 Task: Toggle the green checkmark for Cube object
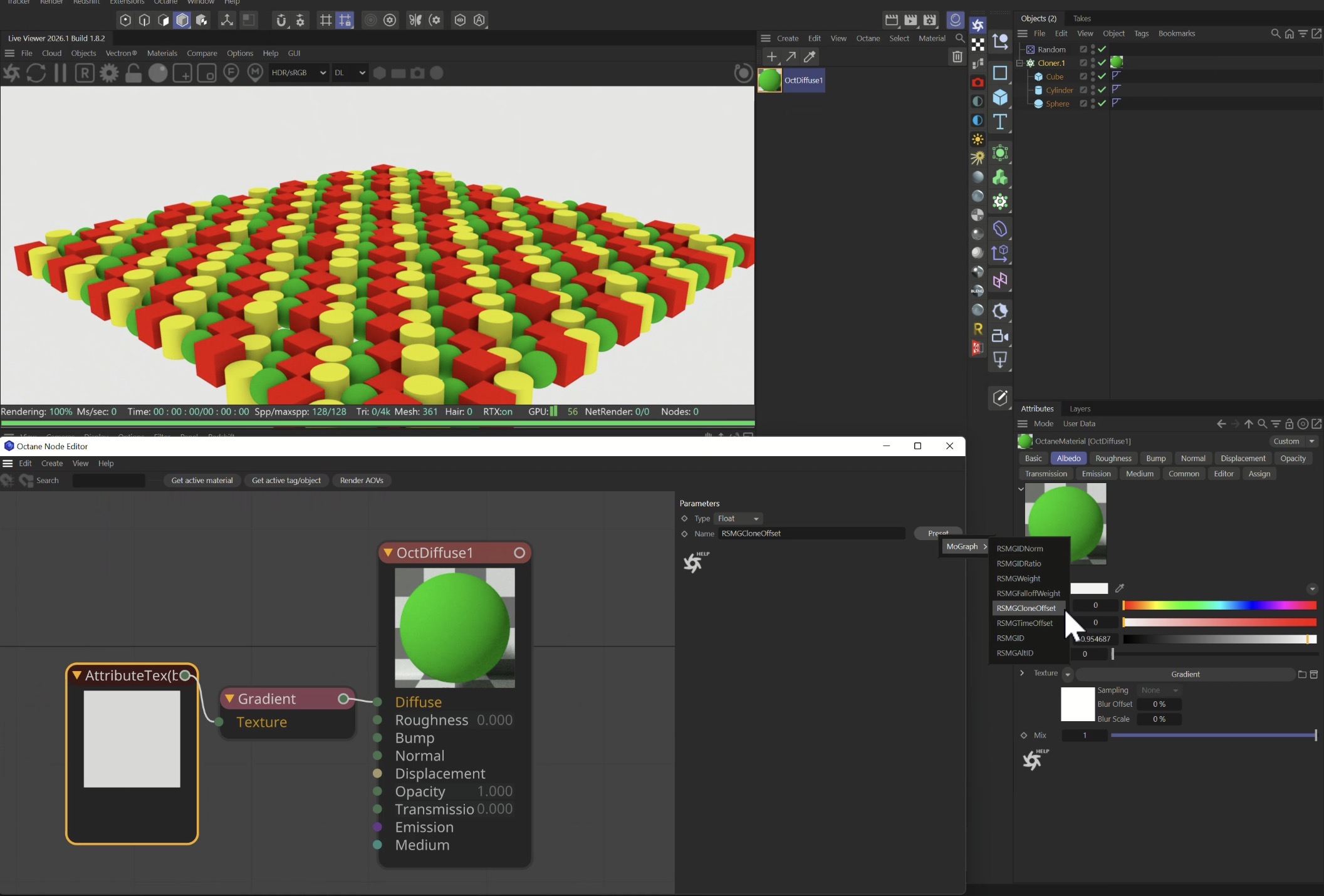(1102, 76)
